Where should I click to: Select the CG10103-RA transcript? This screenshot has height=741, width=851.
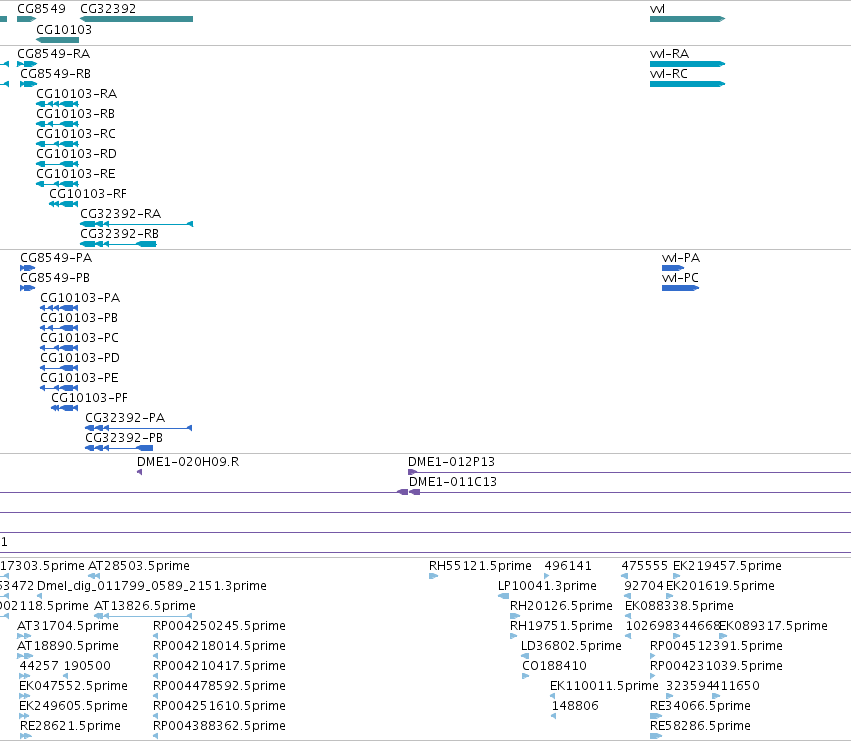[x=58, y=104]
